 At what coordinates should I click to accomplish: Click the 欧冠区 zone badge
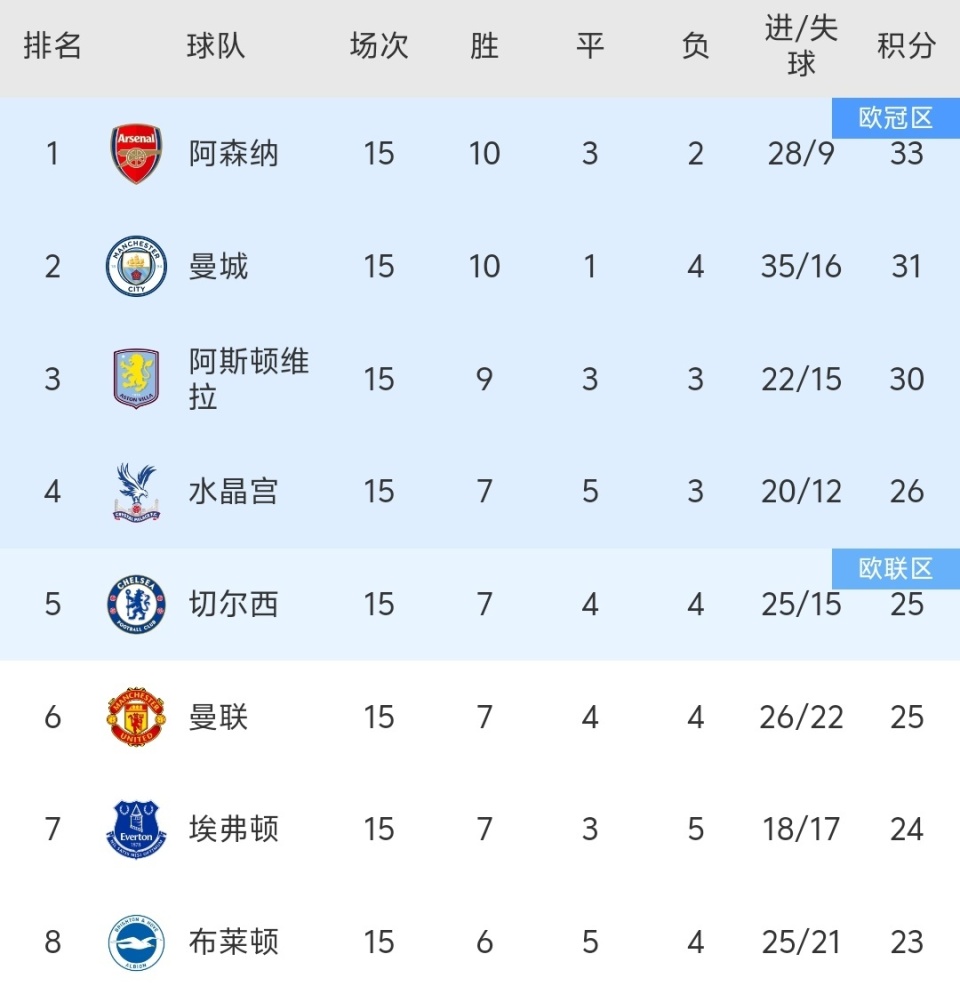895,119
